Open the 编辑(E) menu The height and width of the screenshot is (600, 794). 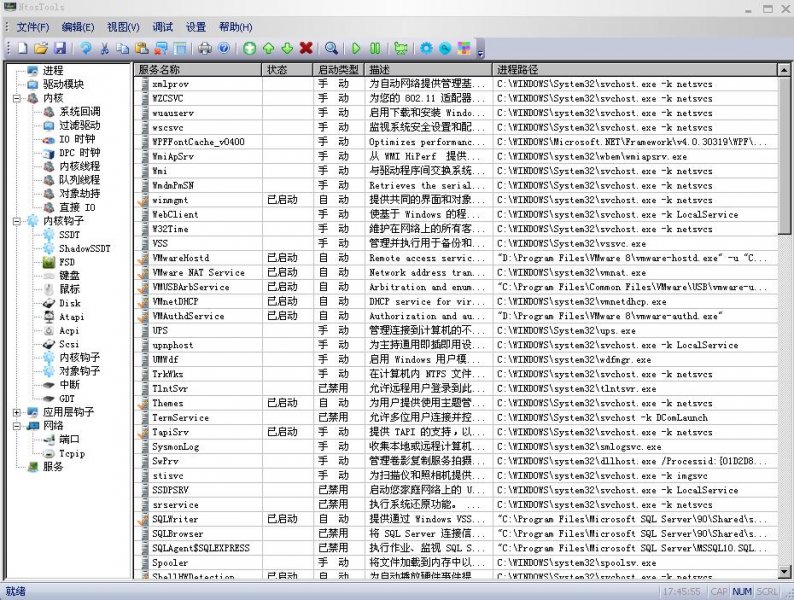tap(77, 27)
